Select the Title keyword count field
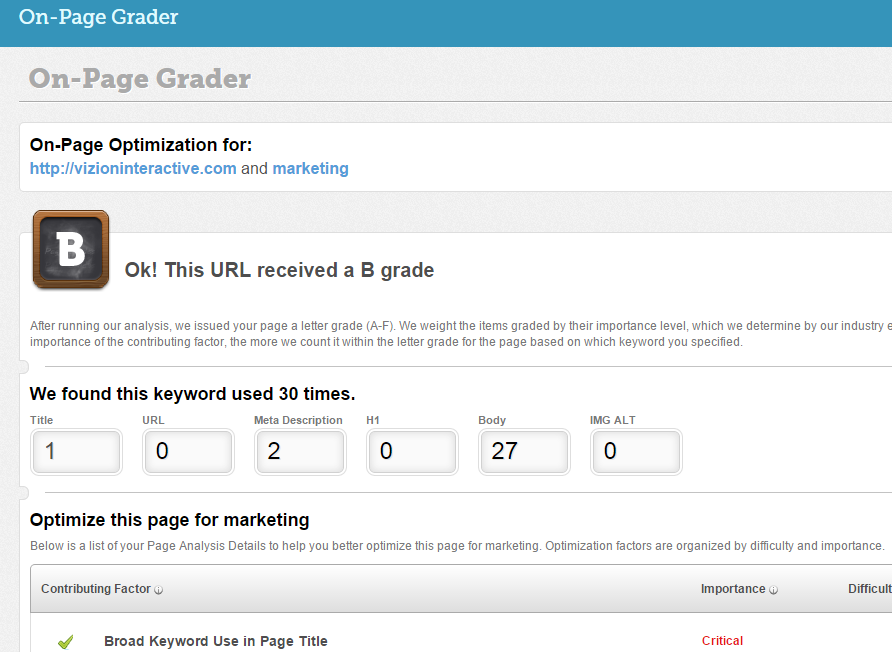892x652 pixels. pos(76,452)
